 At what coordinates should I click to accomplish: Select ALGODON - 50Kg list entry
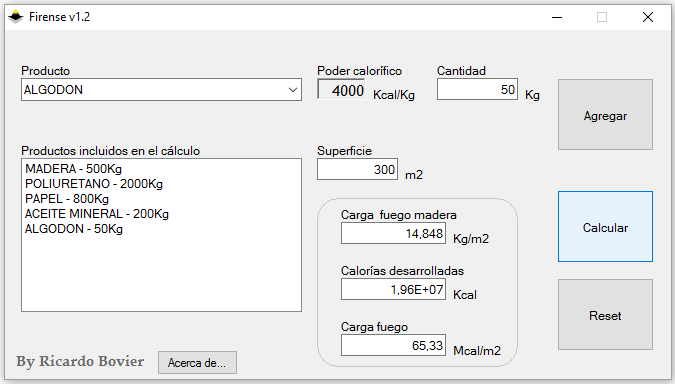point(74,229)
